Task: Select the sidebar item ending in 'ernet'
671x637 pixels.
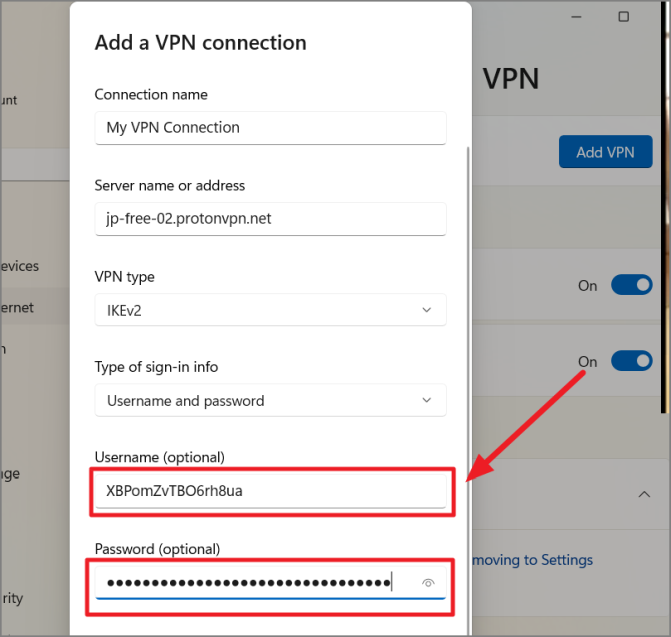Action: pos(17,308)
